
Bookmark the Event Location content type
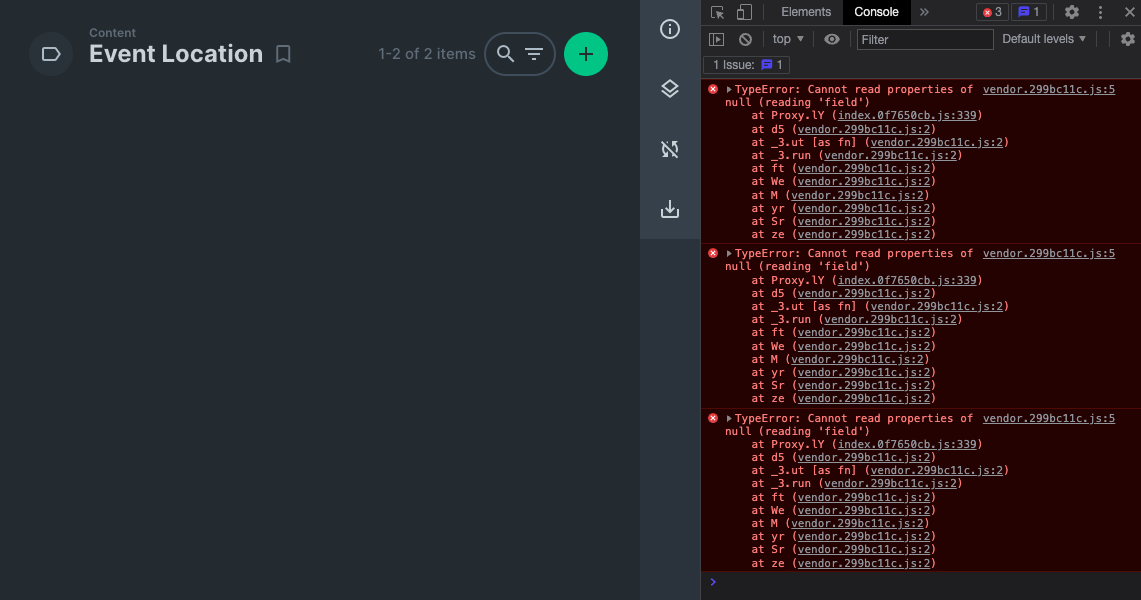[283, 54]
